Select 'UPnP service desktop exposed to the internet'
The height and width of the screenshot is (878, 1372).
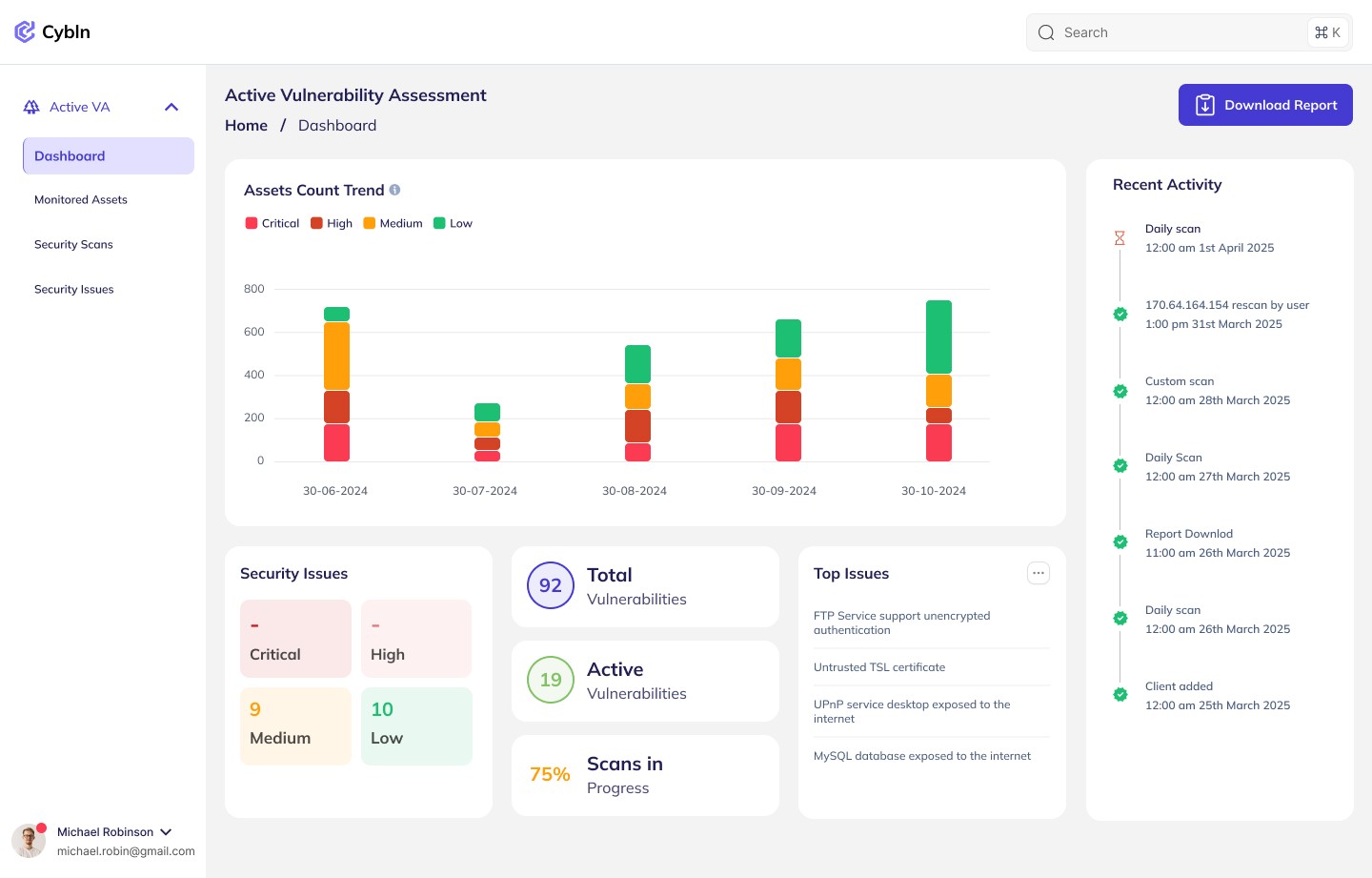point(912,711)
